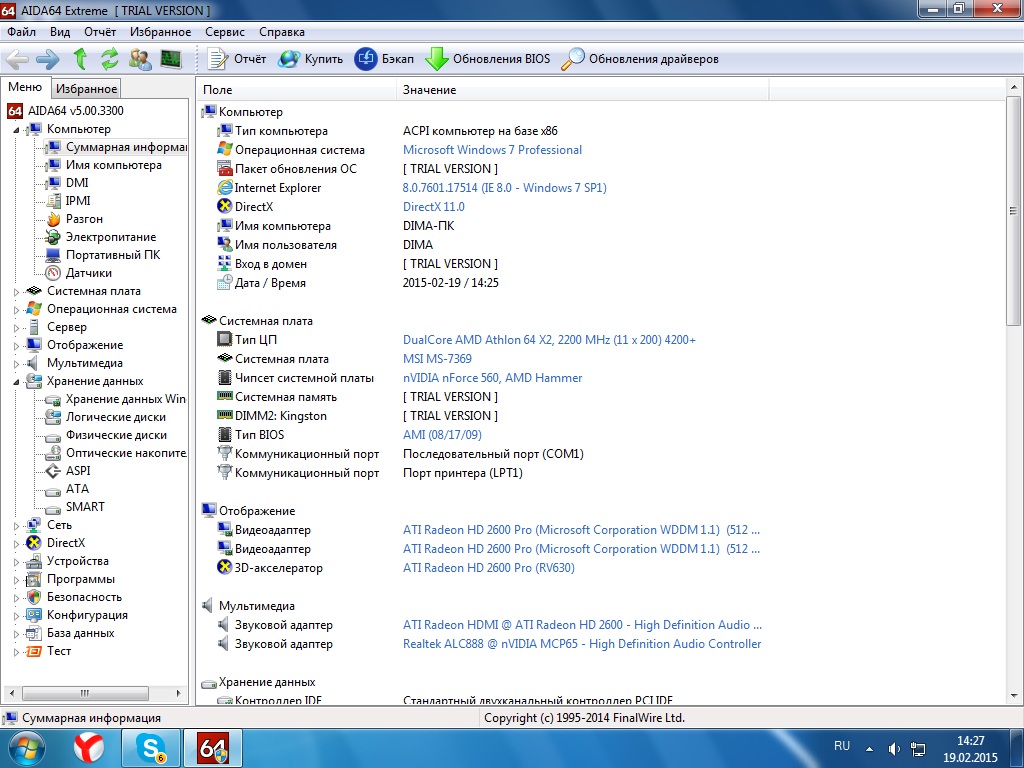Viewport: 1024px width, 768px height.
Task: Click the Бэкап backup button
Action: pos(384,59)
